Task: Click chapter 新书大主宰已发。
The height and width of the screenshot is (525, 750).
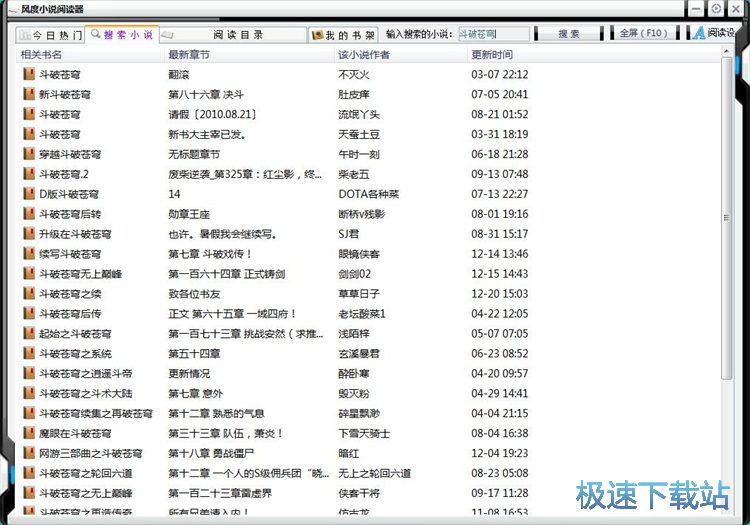Action: tap(207, 134)
